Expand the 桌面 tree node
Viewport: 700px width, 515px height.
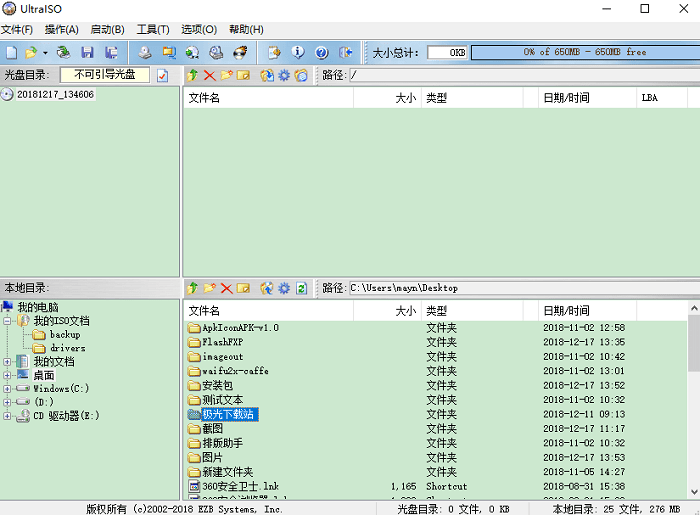click(x=7, y=375)
